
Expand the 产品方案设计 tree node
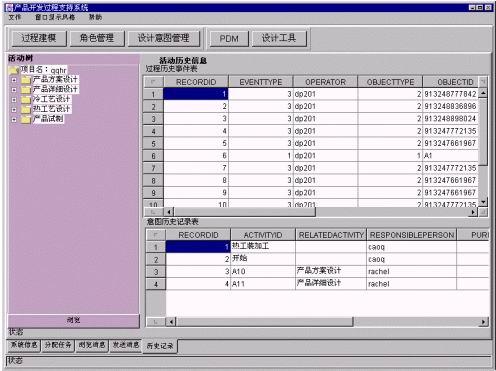tap(14, 80)
